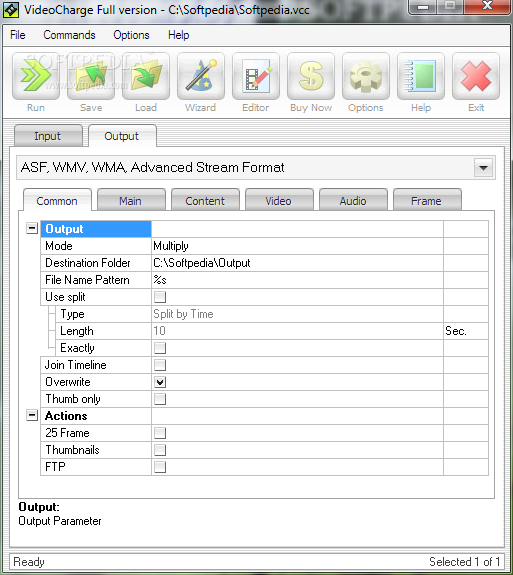
Task: Click the Selected 1 of 1 status
Action: 465,562
